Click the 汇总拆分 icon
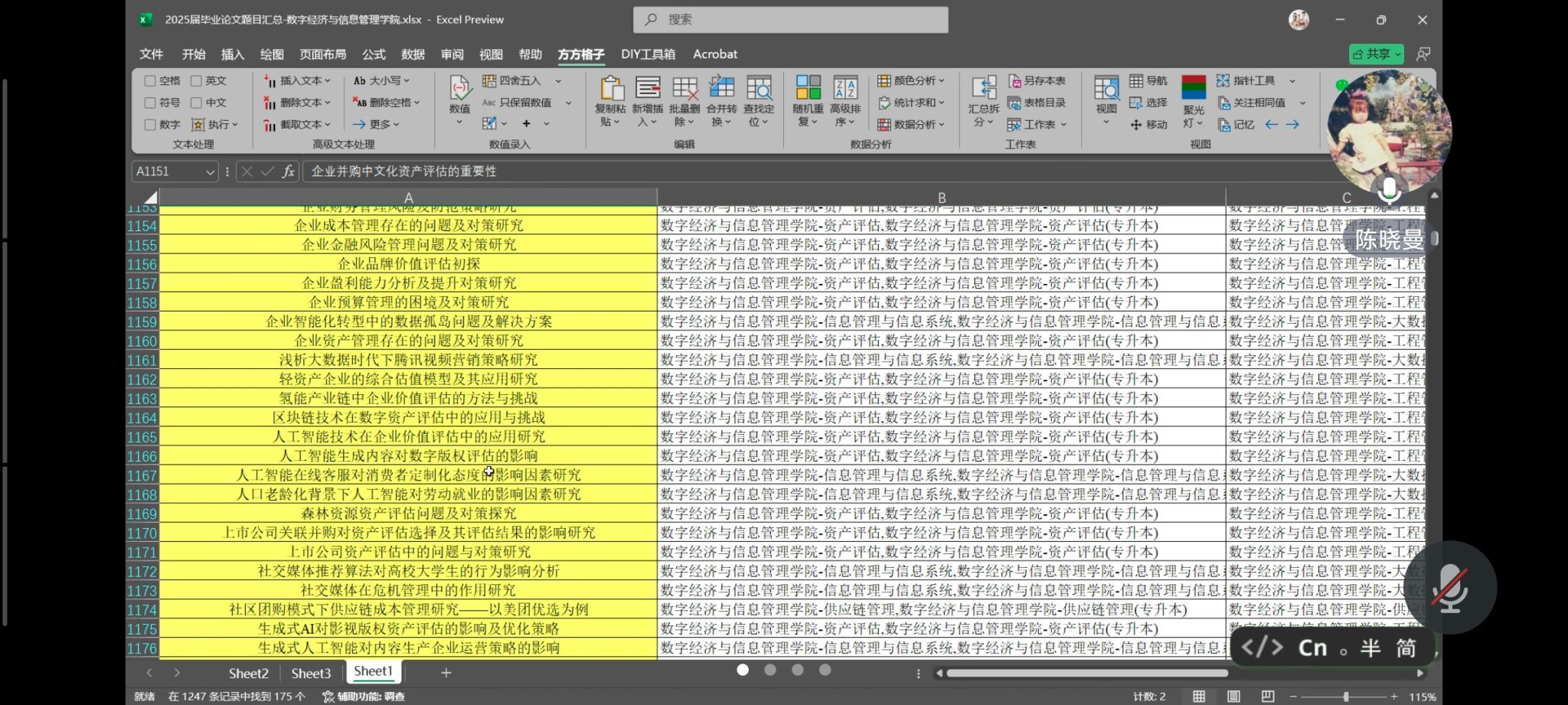Viewport: 1568px width, 705px height. [x=983, y=90]
